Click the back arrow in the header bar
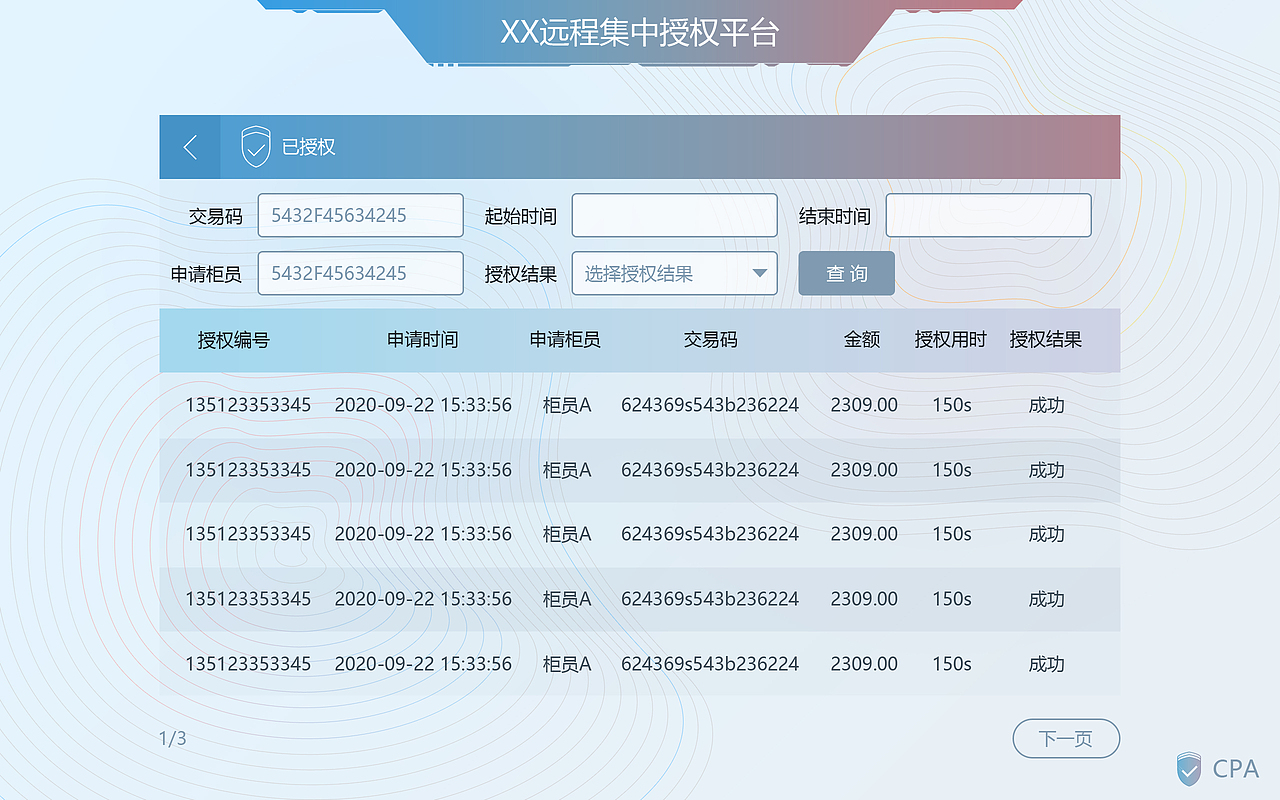 [x=189, y=146]
